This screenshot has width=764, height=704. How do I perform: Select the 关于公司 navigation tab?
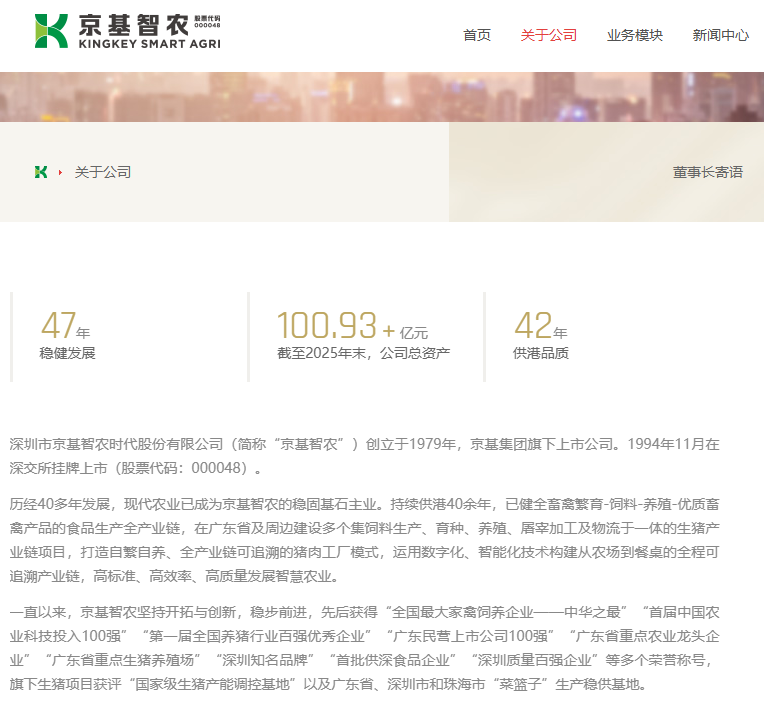(x=548, y=35)
